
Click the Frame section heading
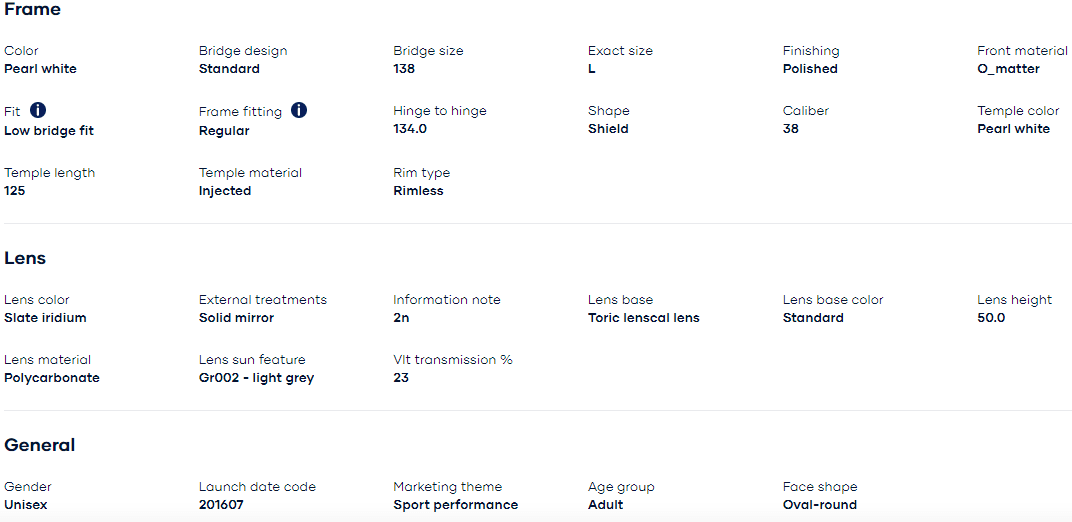pyautogui.click(x=32, y=10)
